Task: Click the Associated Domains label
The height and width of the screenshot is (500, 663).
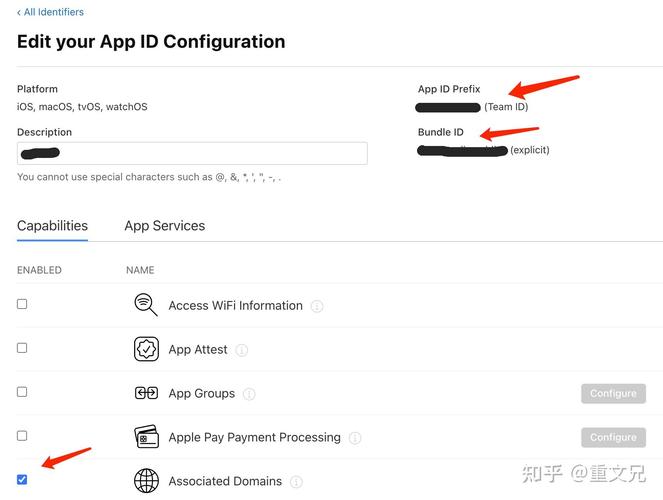Action: tap(225, 481)
